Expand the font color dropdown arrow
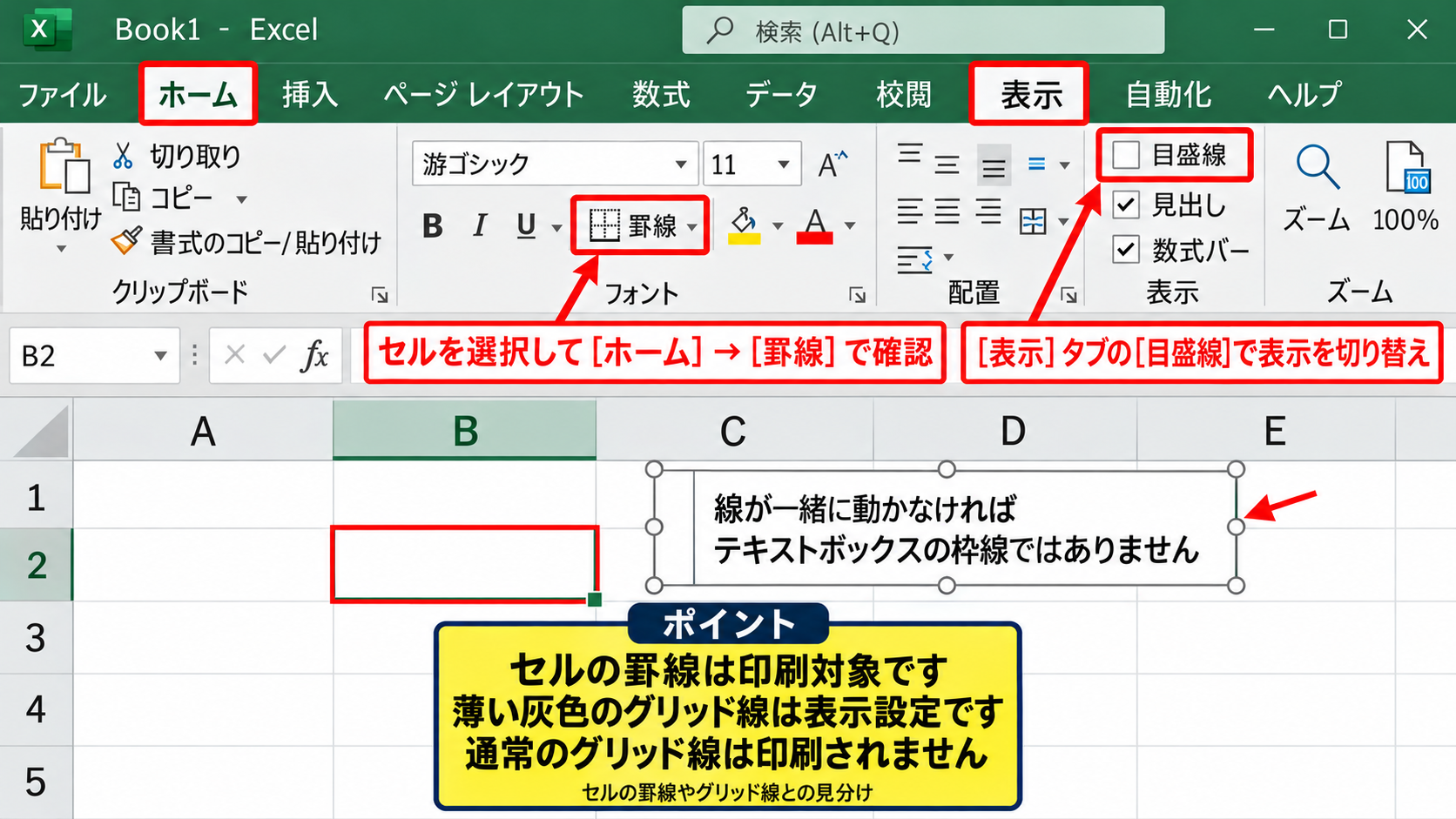This screenshot has width=1456, height=819. (x=850, y=226)
